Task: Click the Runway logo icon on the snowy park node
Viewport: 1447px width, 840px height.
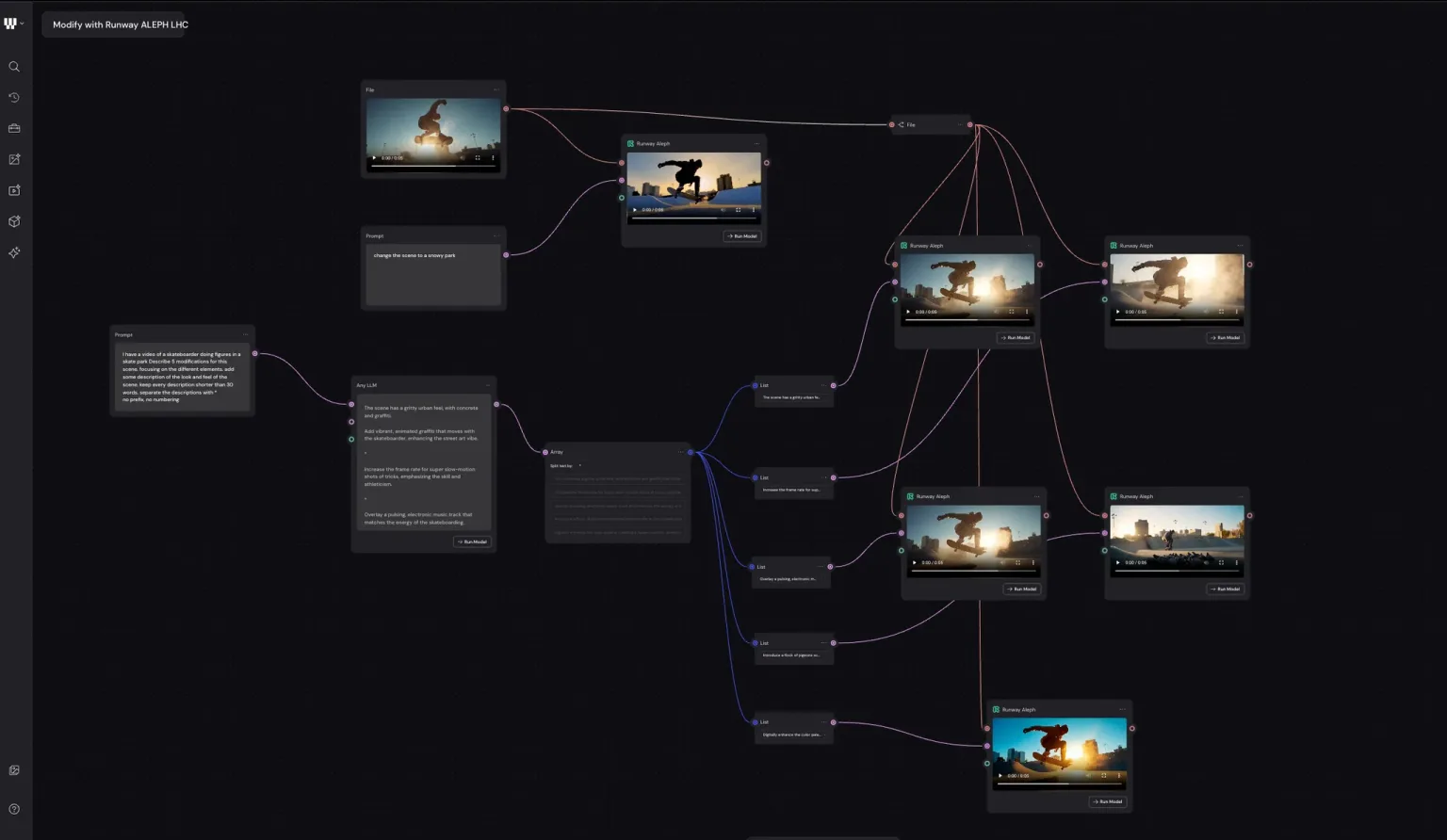Action: pos(630,144)
